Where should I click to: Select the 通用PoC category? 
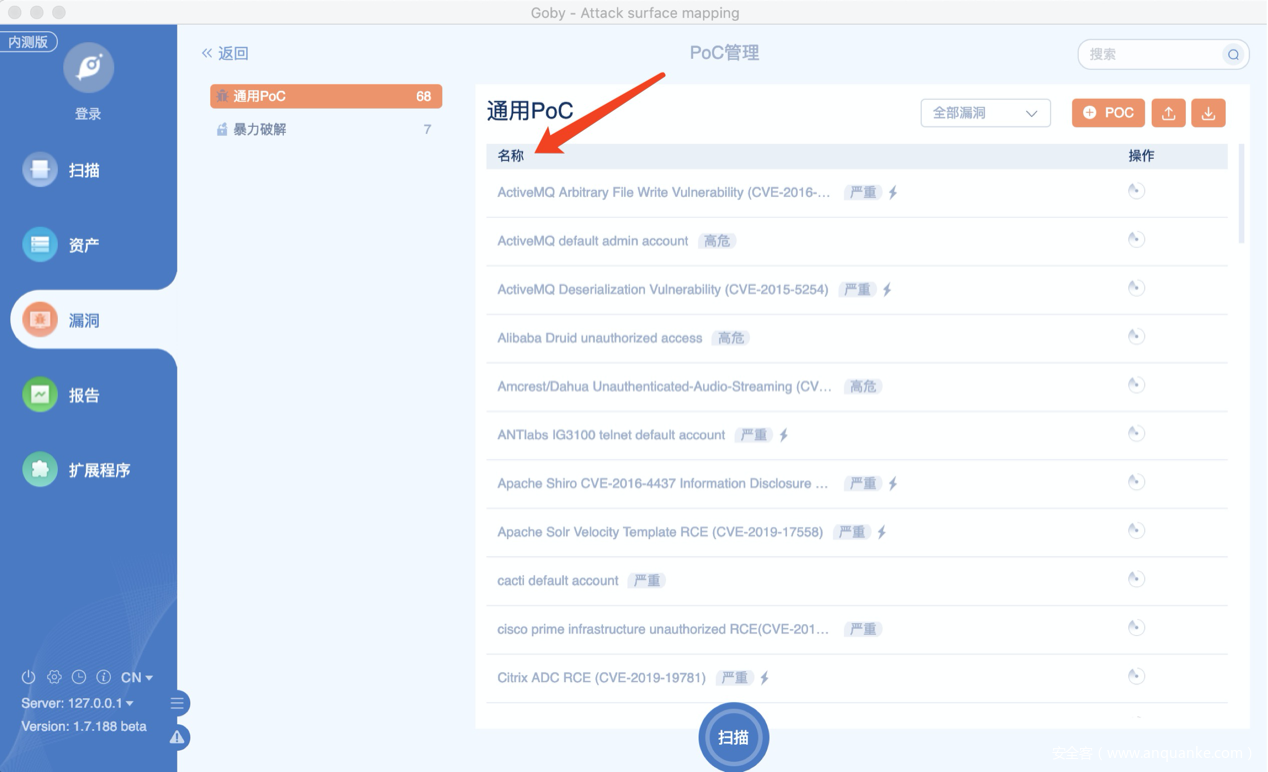click(326, 96)
